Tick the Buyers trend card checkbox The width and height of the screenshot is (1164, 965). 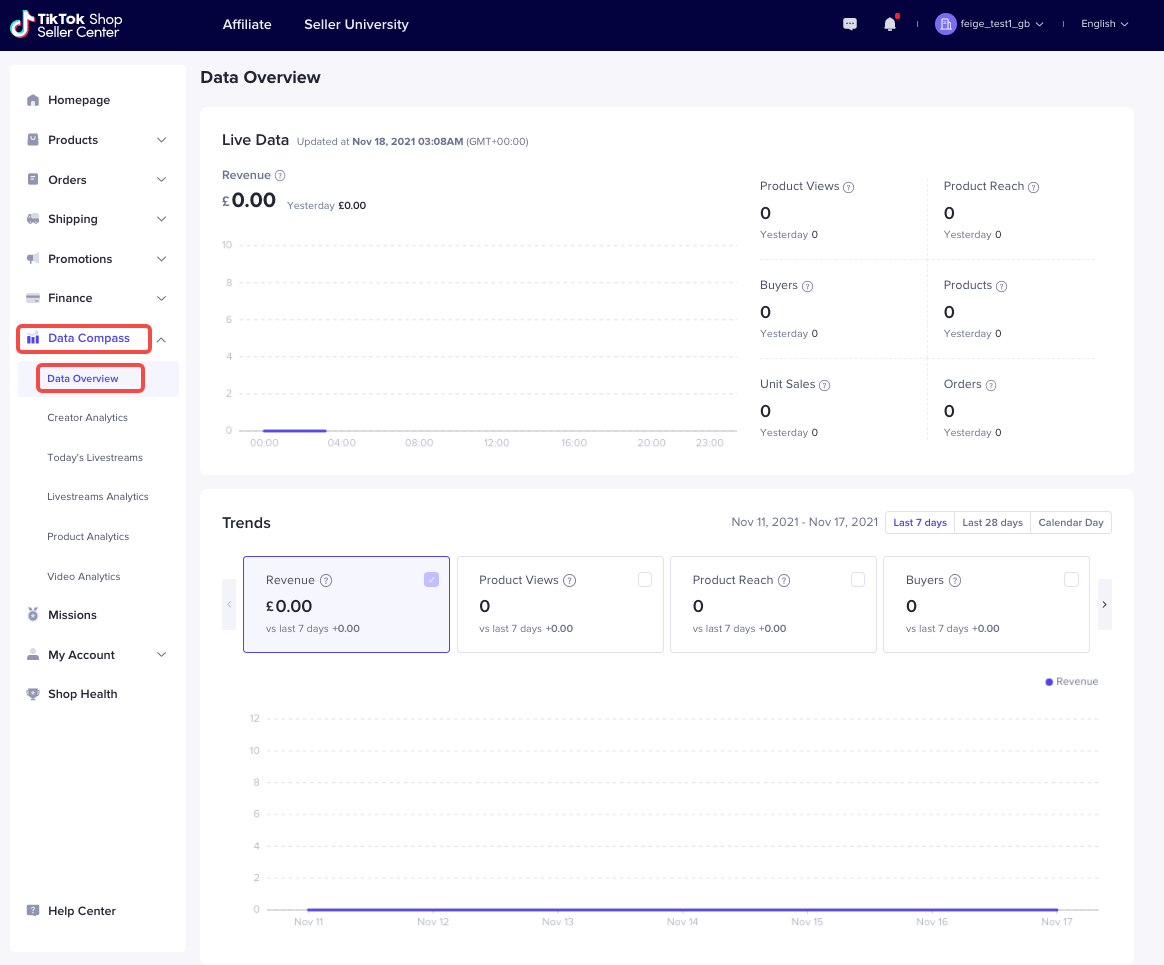(x=1071, y=579)
